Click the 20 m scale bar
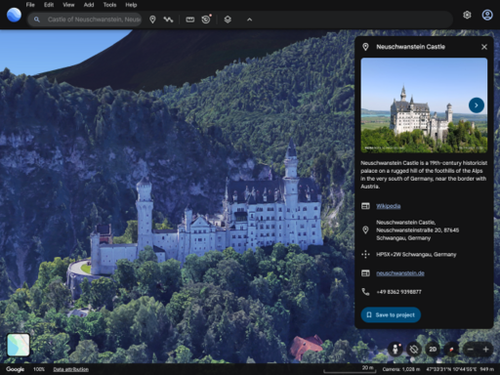Viewport: 500px width, 375px height. click(x=349, y=369)
